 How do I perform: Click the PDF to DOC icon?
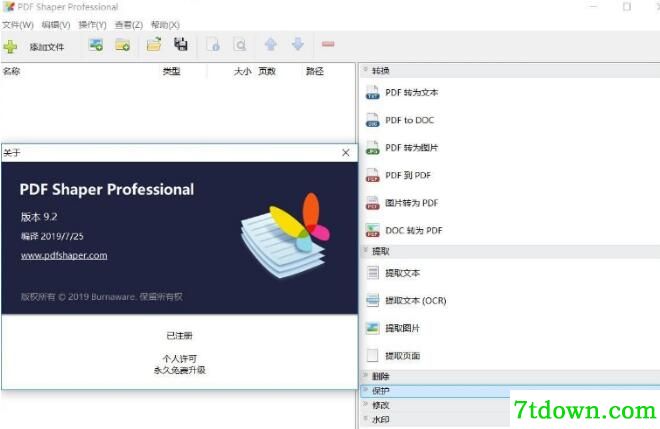pyautogui.click(x=373, y=120)
